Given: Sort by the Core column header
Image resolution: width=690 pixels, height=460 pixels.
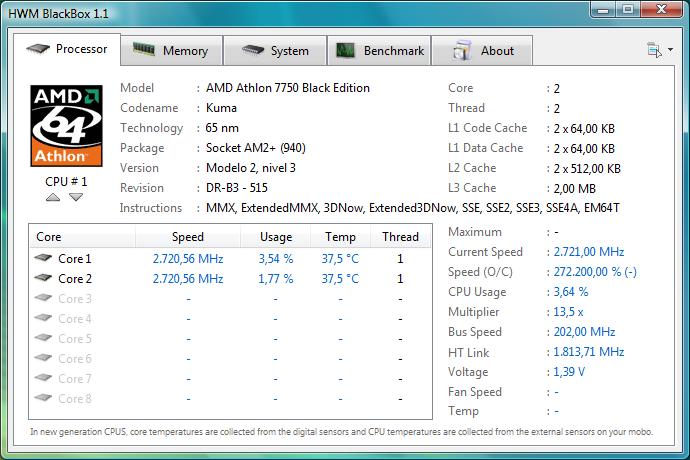Looking at the screenshot, I should coord(82,237).
